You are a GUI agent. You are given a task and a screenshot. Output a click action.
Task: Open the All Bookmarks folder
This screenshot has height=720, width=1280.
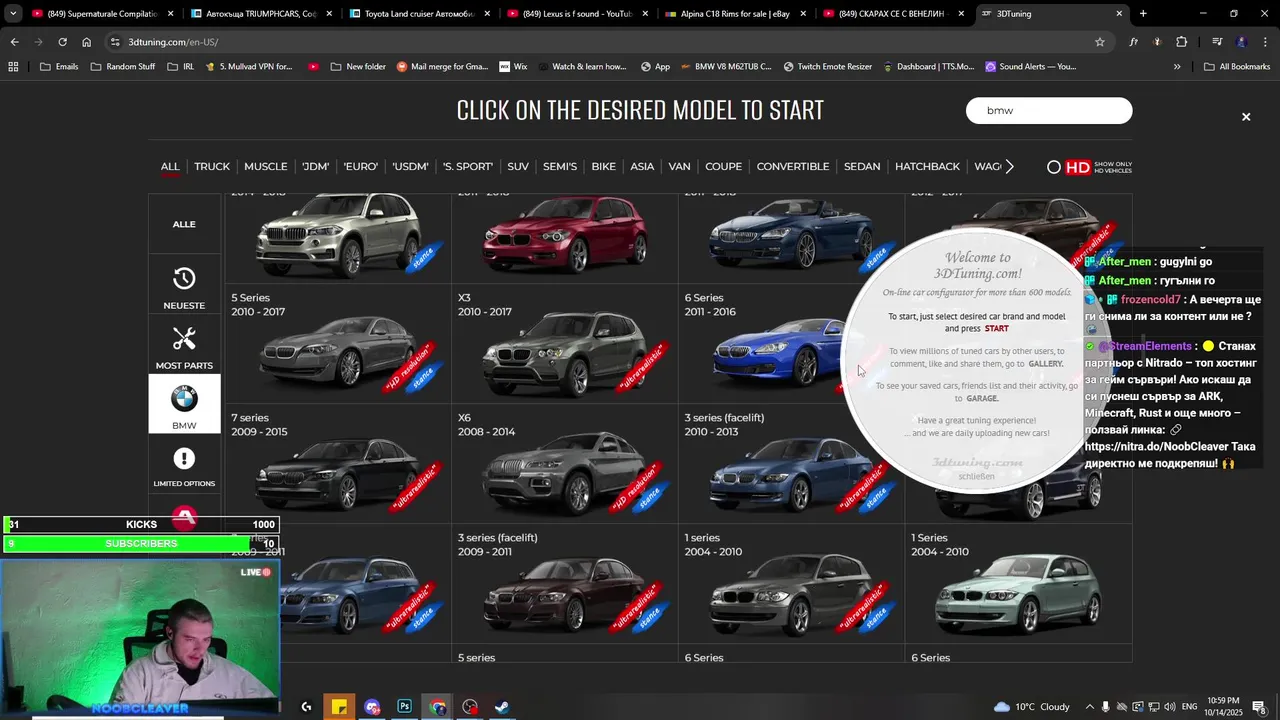pyautogui.click(x=1237, y=67)
